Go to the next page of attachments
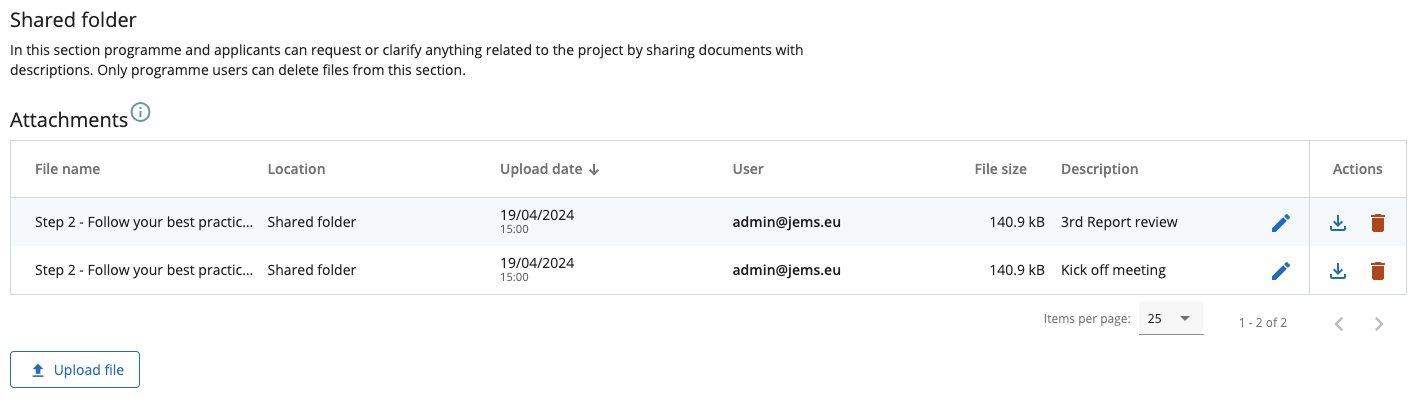This screenshot has width=1416, height=401. coord(1379,323)
